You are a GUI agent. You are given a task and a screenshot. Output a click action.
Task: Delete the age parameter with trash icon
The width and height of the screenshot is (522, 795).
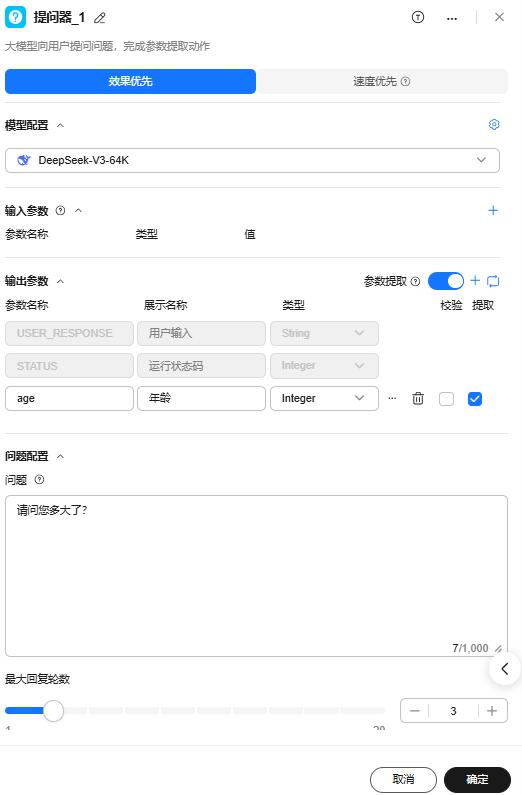(x=418, y=399)
